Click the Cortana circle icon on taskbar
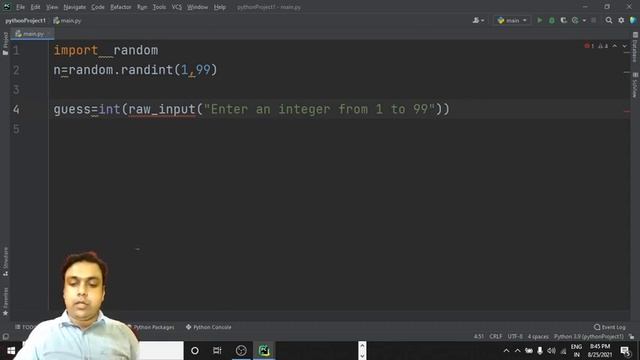The height and width of the screenshot is (360, 640). 195,351
